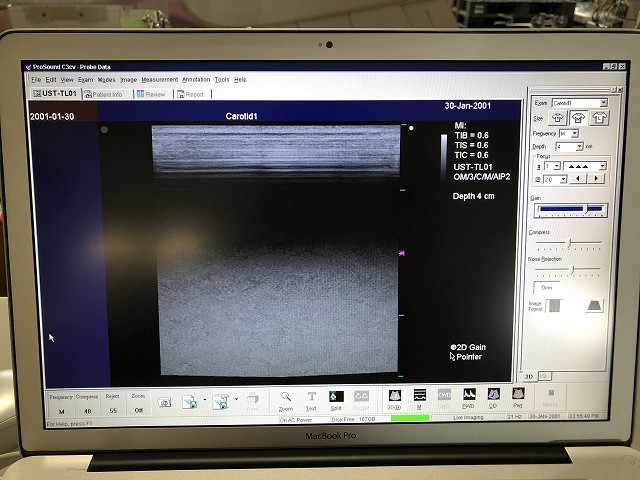
Task: Select the 2D Gain option on image
Action: pyautogui.click(x=468, y=347)
